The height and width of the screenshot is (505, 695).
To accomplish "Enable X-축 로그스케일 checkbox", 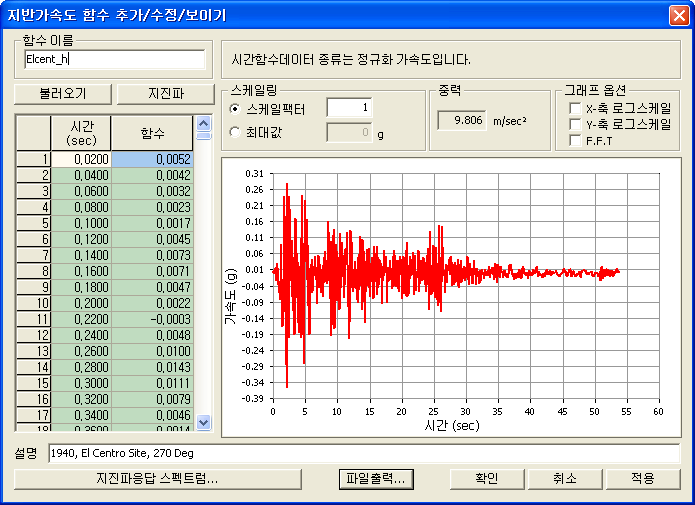I will tap(575, 108).
